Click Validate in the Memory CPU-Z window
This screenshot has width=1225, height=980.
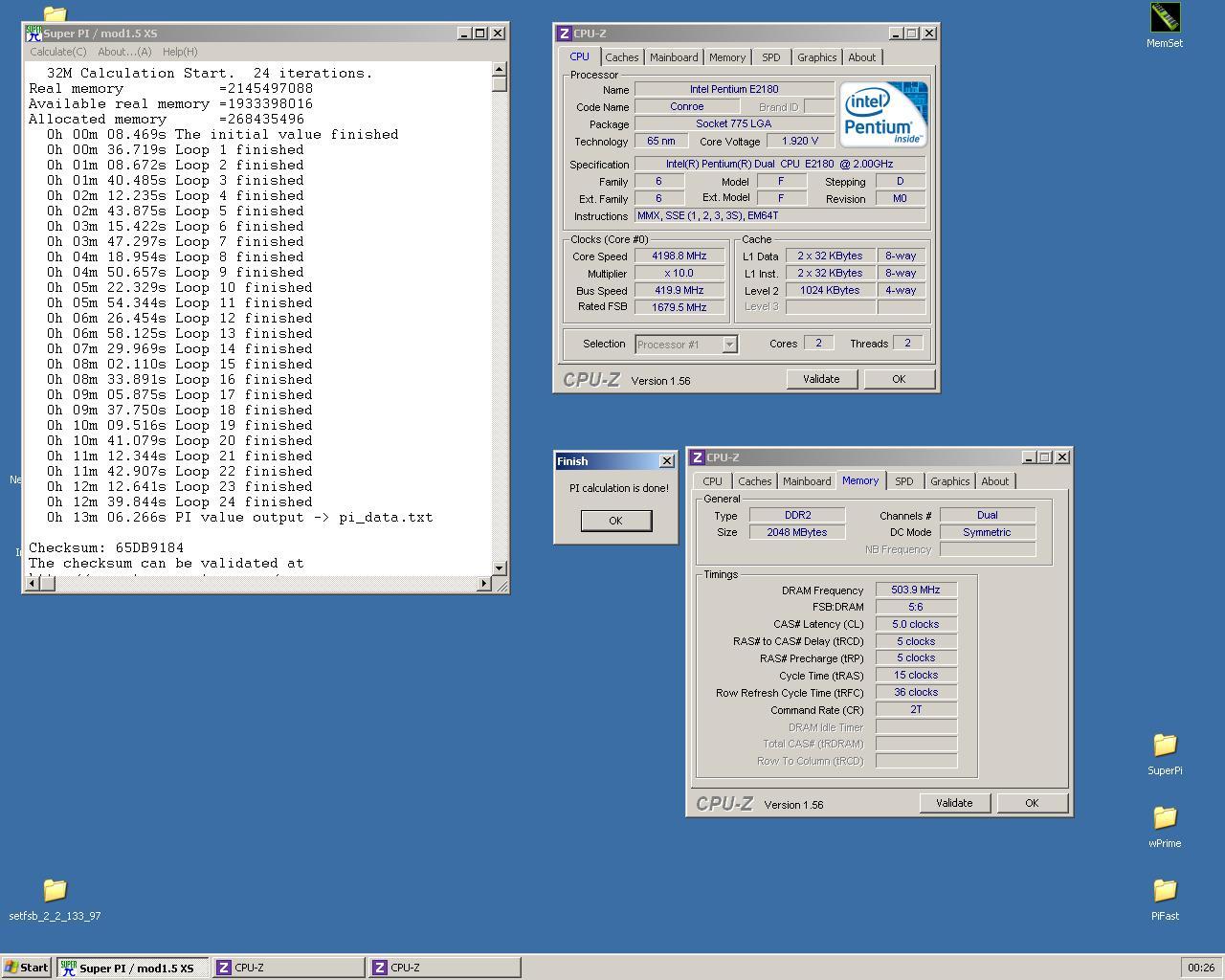[954, 803]
